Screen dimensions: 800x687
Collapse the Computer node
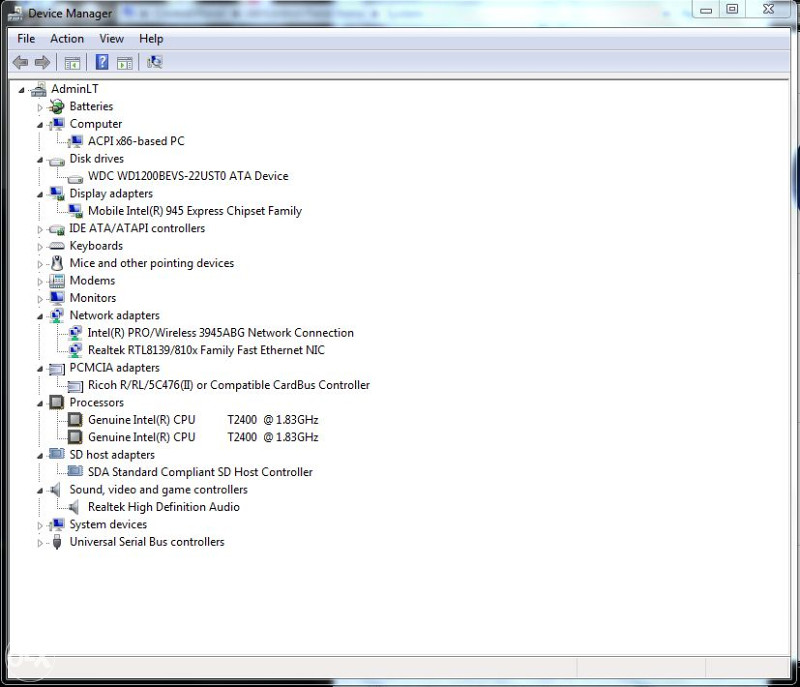point(40,125)
